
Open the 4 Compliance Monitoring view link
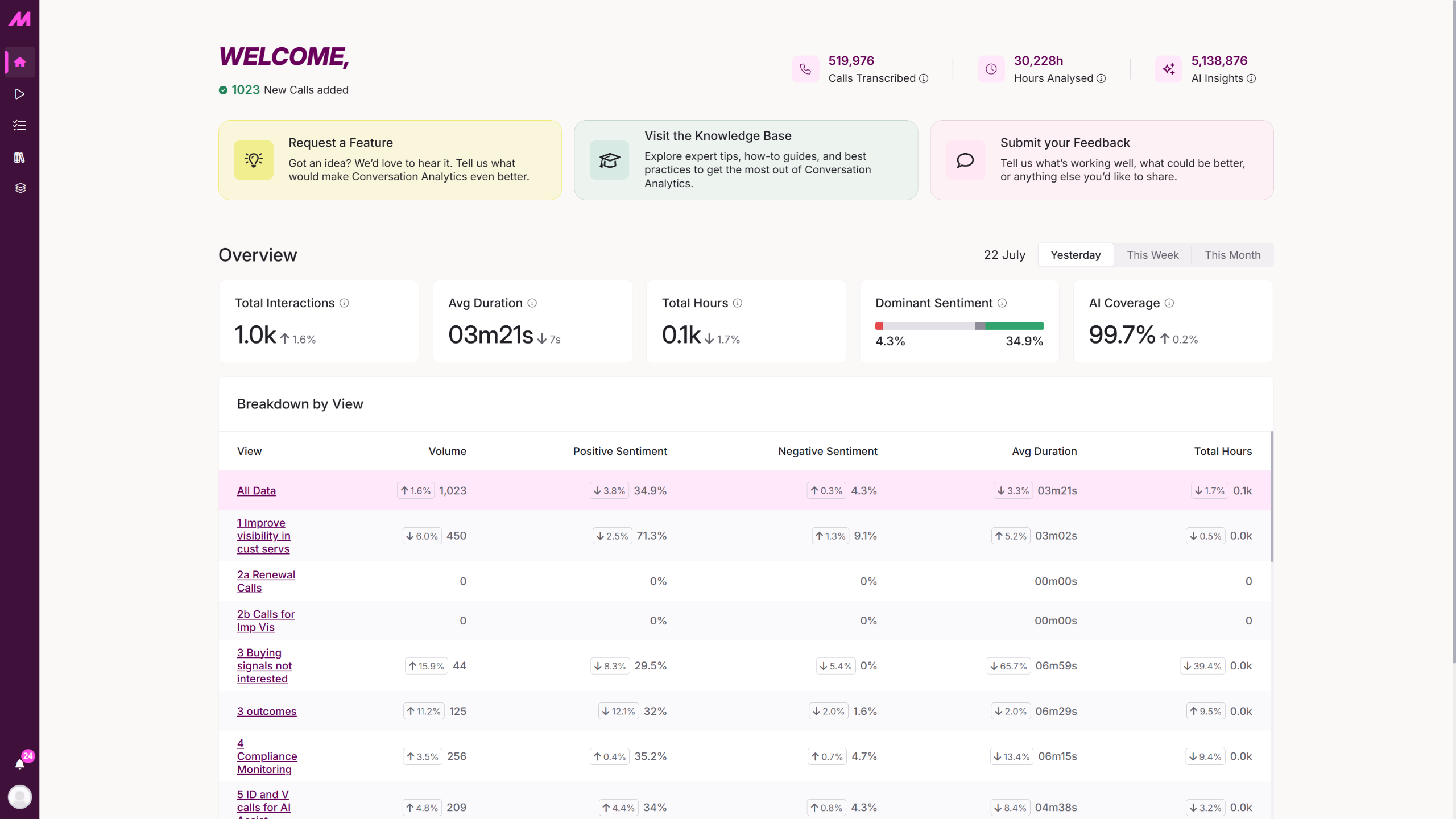coord(267,756)
